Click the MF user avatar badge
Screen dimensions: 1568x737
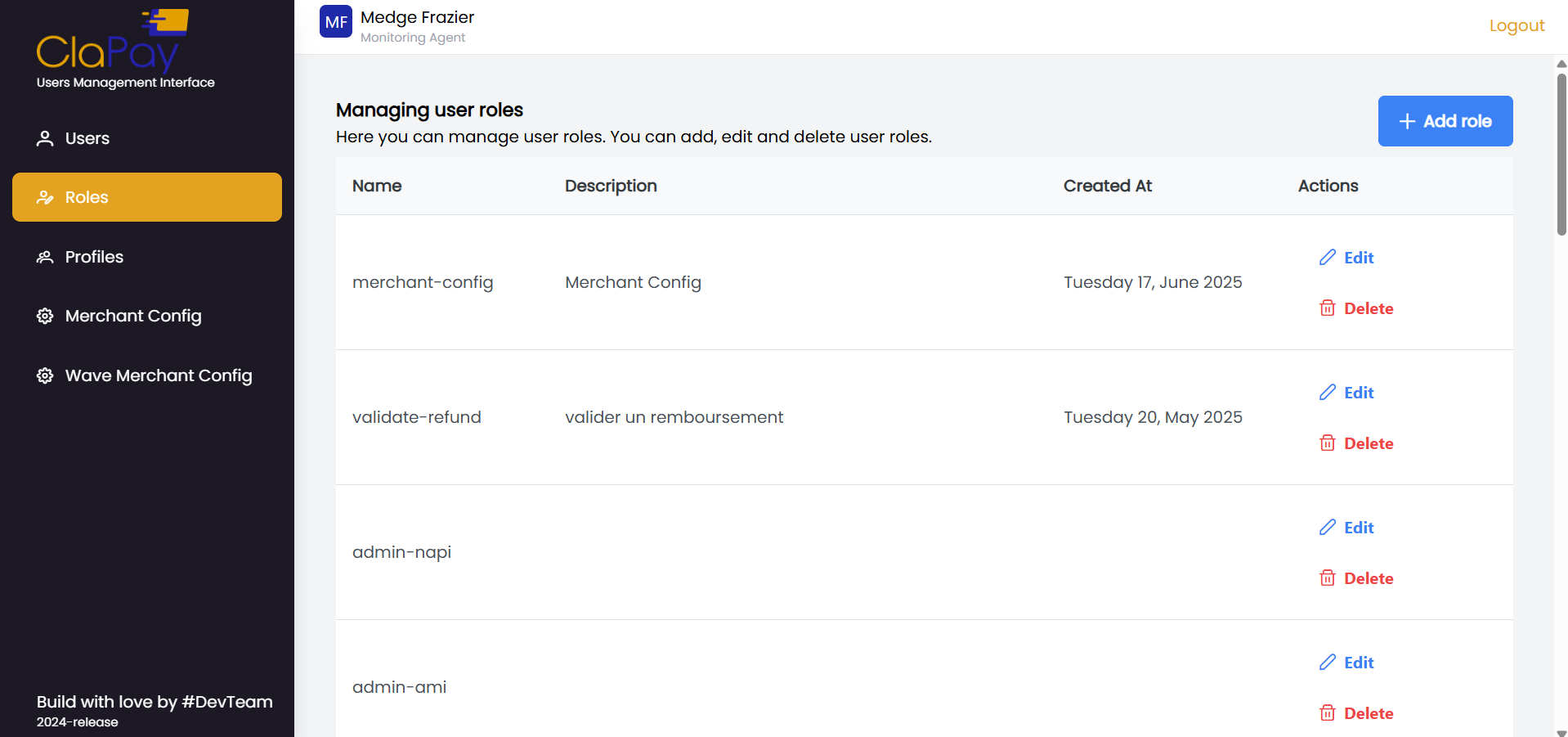click(336, 22)
